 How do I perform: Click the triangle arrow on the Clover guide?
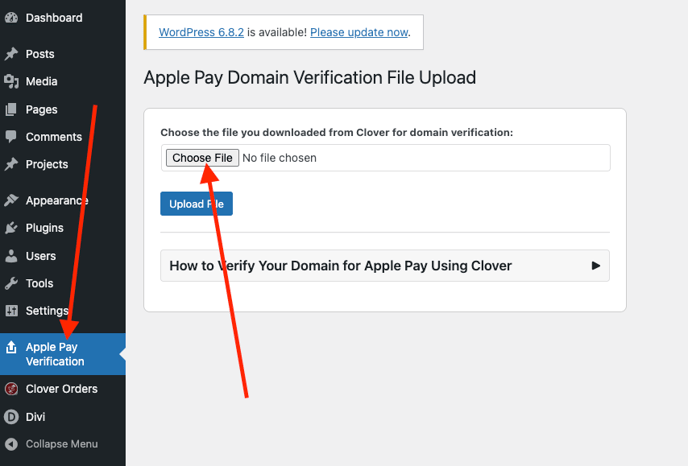pyautogui.click(x=595, y=266)
